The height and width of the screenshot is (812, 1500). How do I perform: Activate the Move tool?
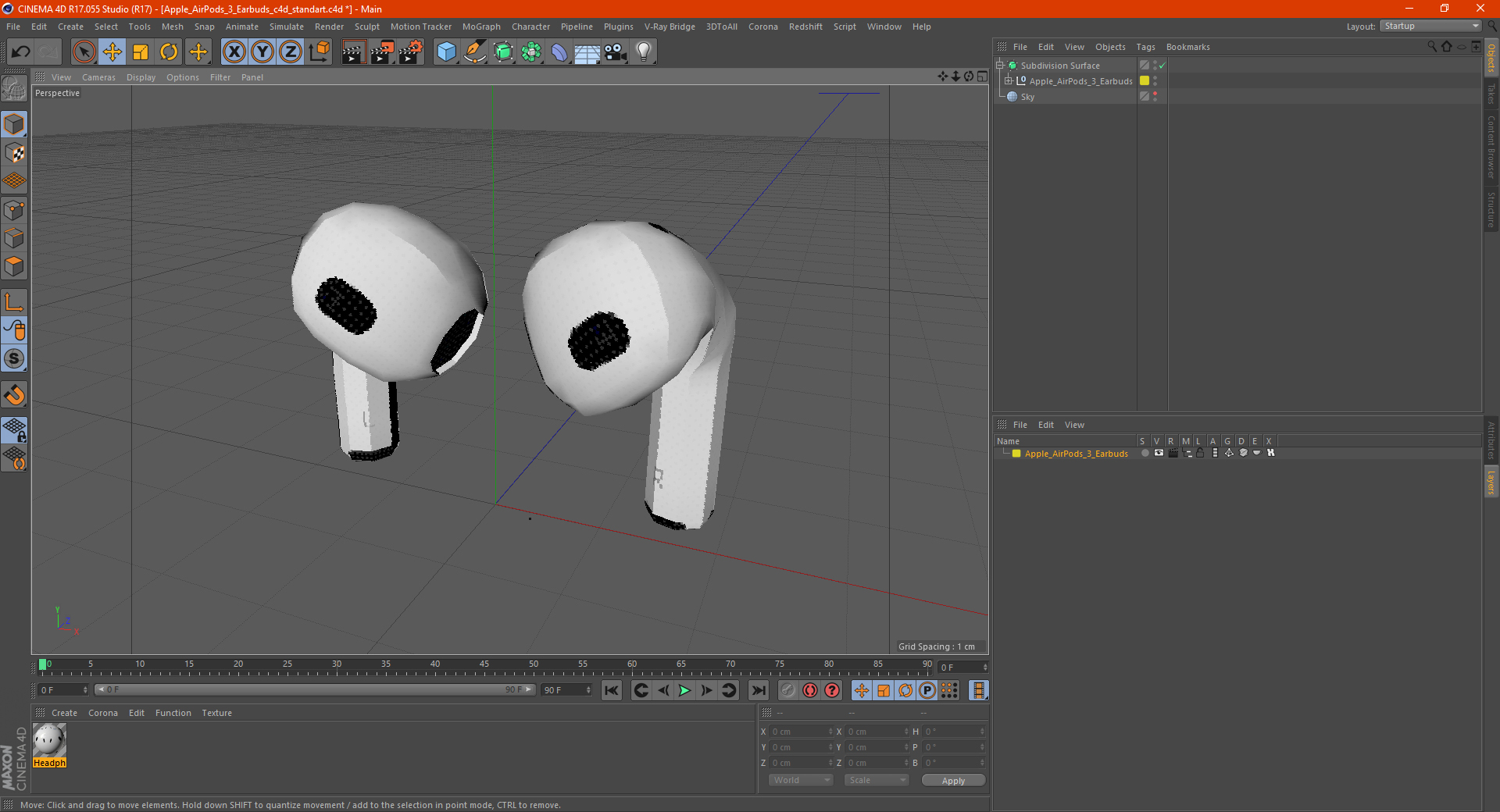[x=112, y=52]
